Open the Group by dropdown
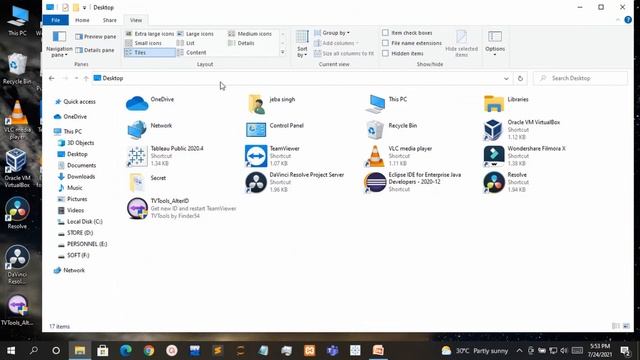The height and width of the screenshot is (360, 640). [x=332, y=33]
